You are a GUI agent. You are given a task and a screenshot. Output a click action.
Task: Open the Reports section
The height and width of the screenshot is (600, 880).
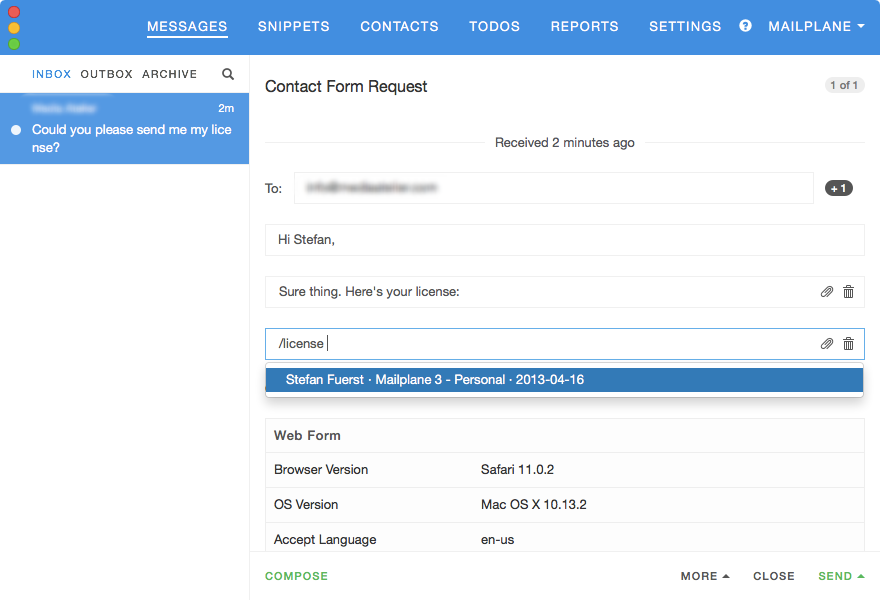[584, 27]
